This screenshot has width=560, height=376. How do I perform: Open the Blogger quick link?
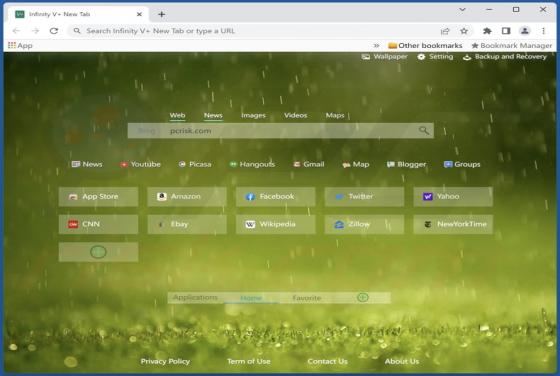point(406,164)
